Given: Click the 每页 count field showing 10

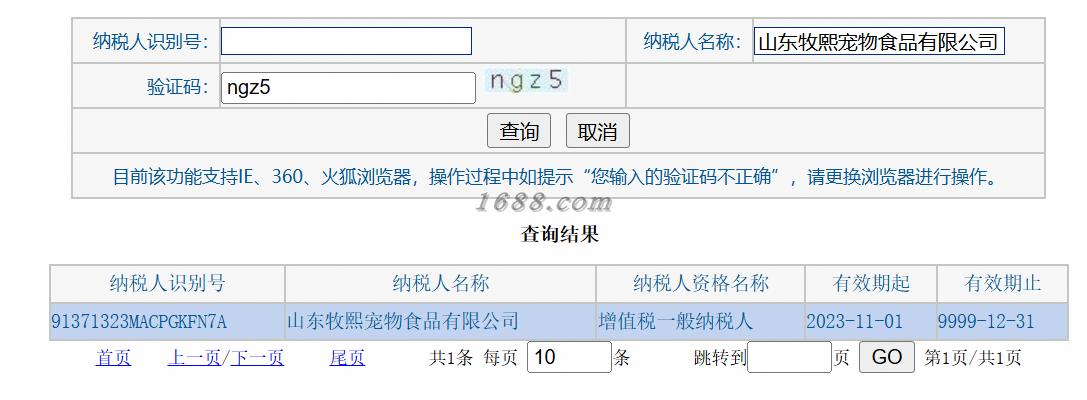Looking at the screenshot, I should 569,357.
